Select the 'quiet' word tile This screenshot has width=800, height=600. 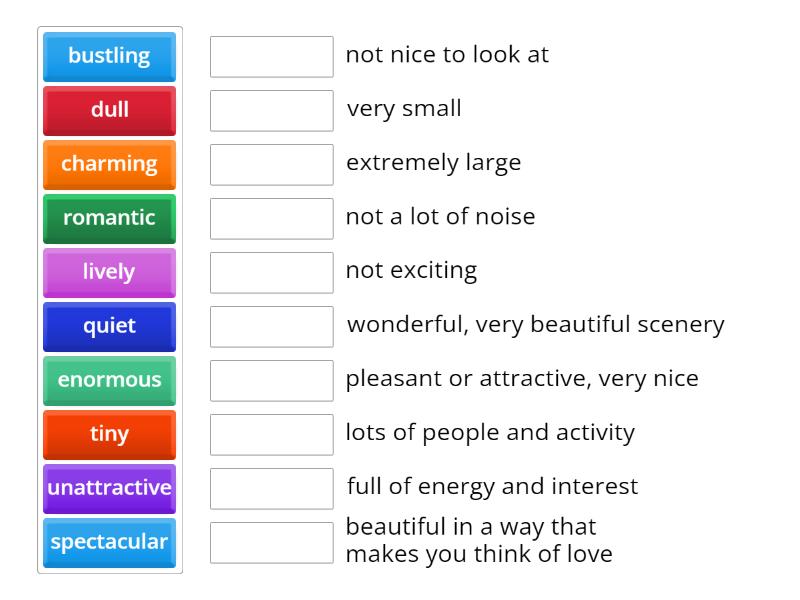click(x=109, y=327)
